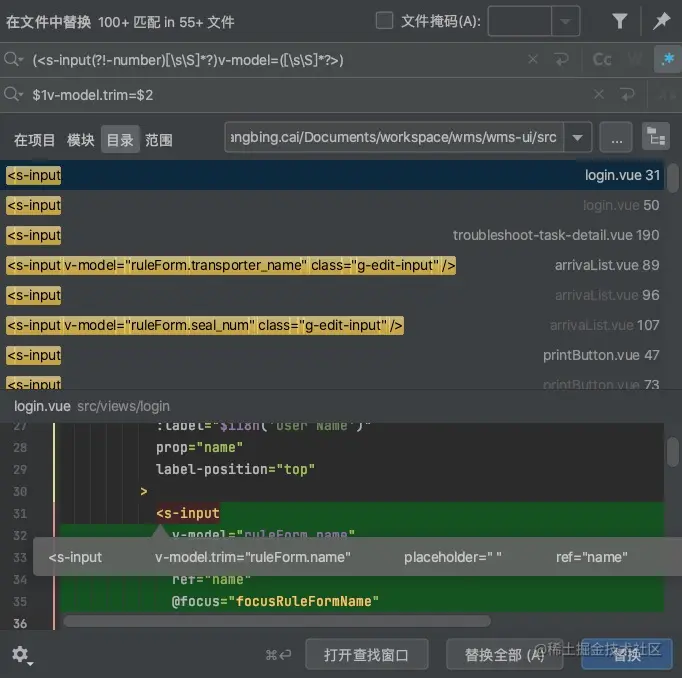Toggle match case Cc option

pyautogui.click(x=602, y=60)
